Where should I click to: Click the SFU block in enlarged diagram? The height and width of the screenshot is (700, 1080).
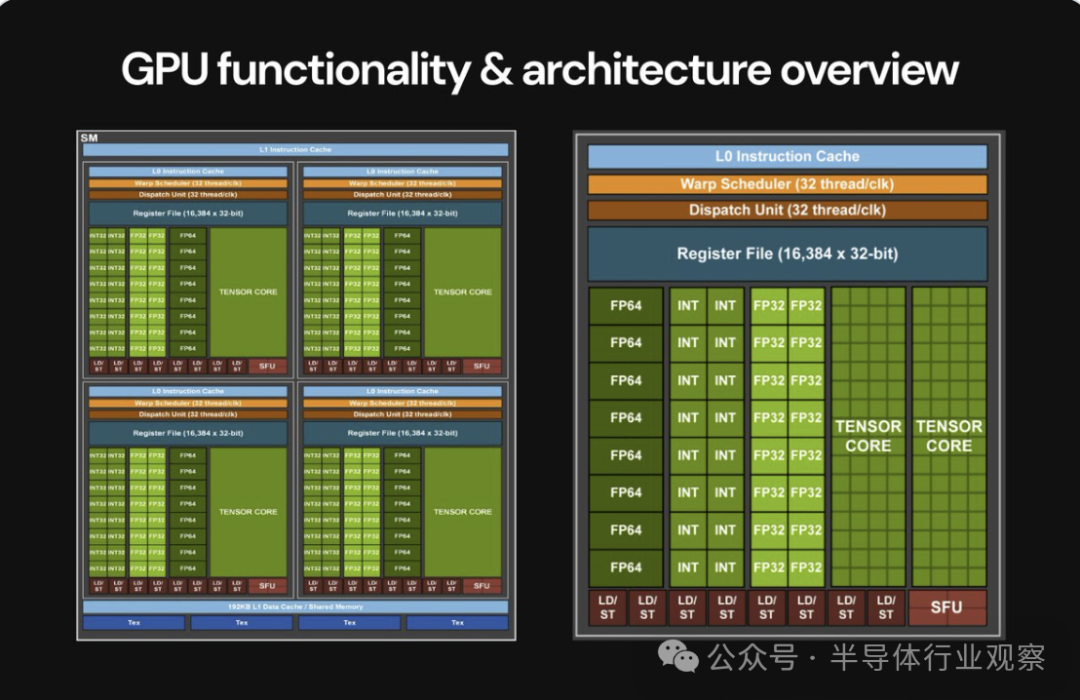(x=947, y=607)
